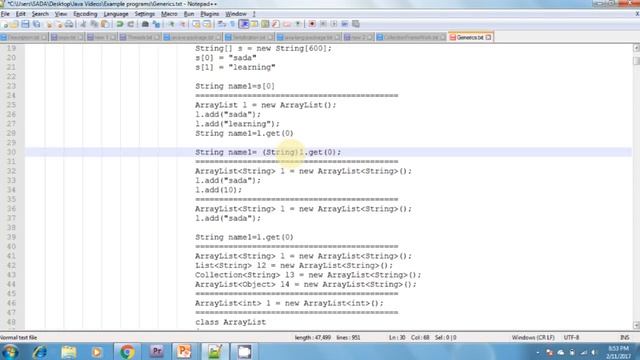The height and width of the screenshot is (360, 640).
Task: Open the Settings menu
Action: point(144,14)
